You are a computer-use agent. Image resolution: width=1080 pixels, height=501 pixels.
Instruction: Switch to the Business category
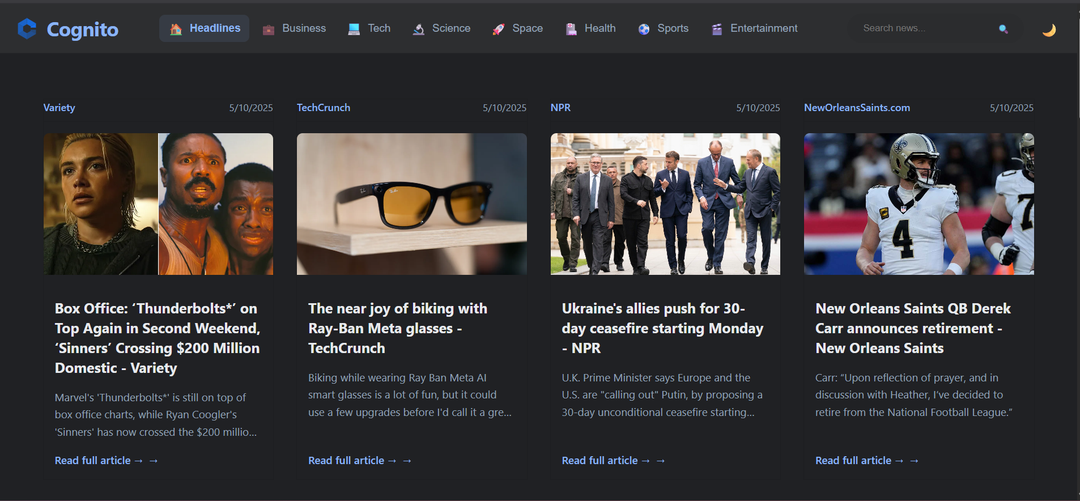click(x=294, y=28)
